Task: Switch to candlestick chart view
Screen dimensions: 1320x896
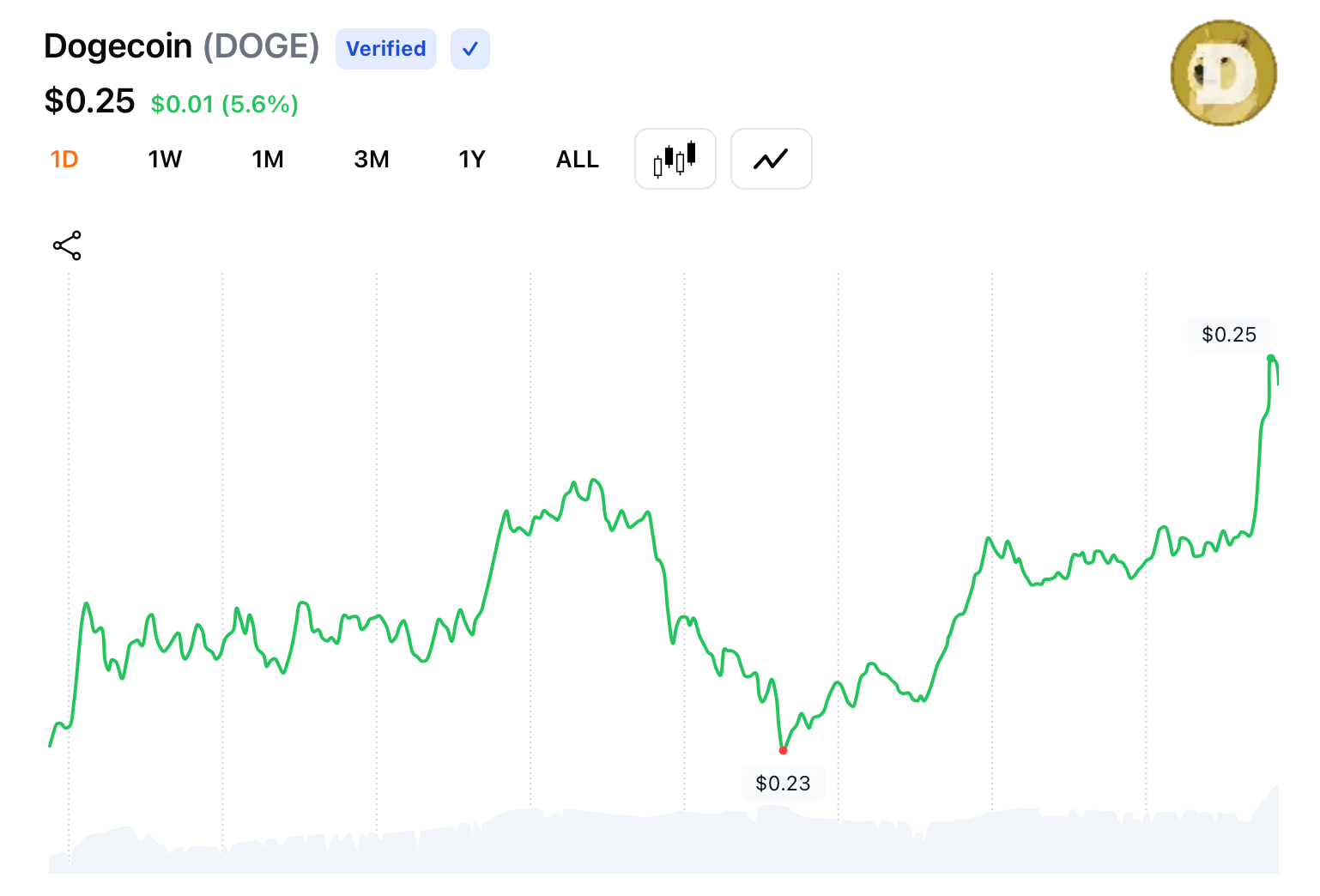Action: point(675,159)
